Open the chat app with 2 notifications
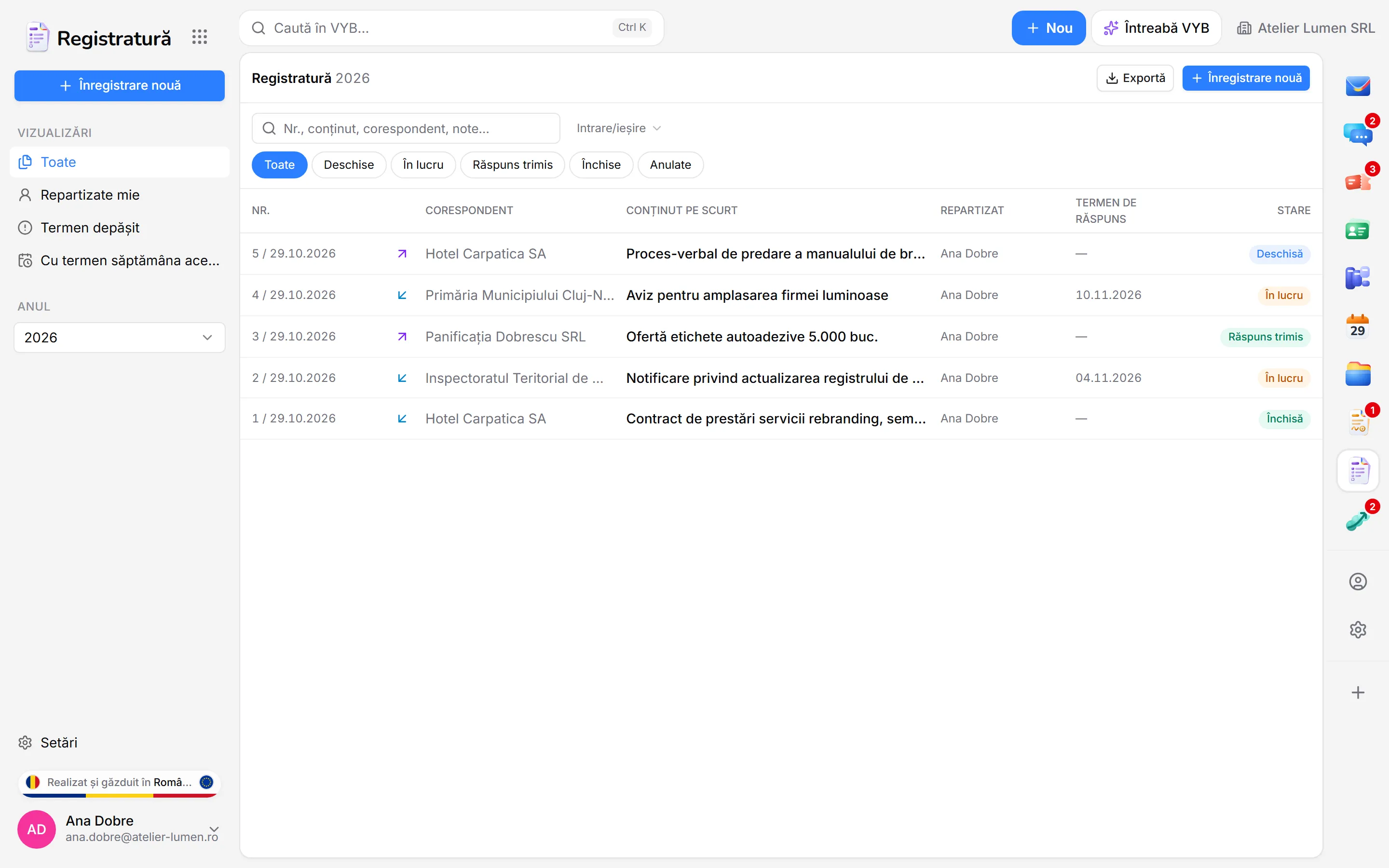Image resolution: width=1389 pixels, height=868 pixels. tap(1358, 135)
